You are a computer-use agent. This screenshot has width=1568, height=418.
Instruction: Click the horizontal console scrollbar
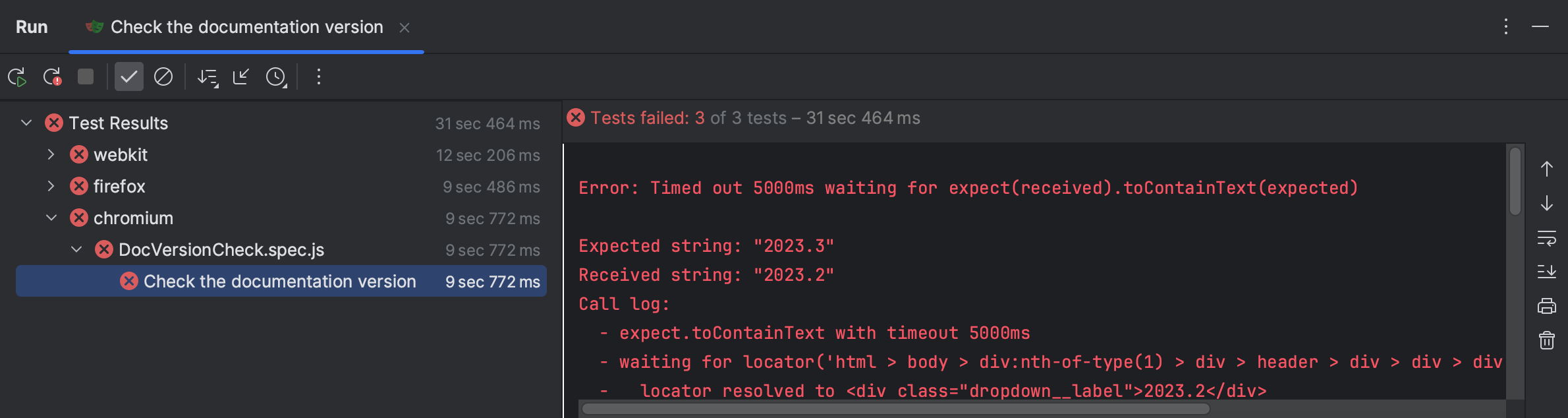[x=896, y=409]
